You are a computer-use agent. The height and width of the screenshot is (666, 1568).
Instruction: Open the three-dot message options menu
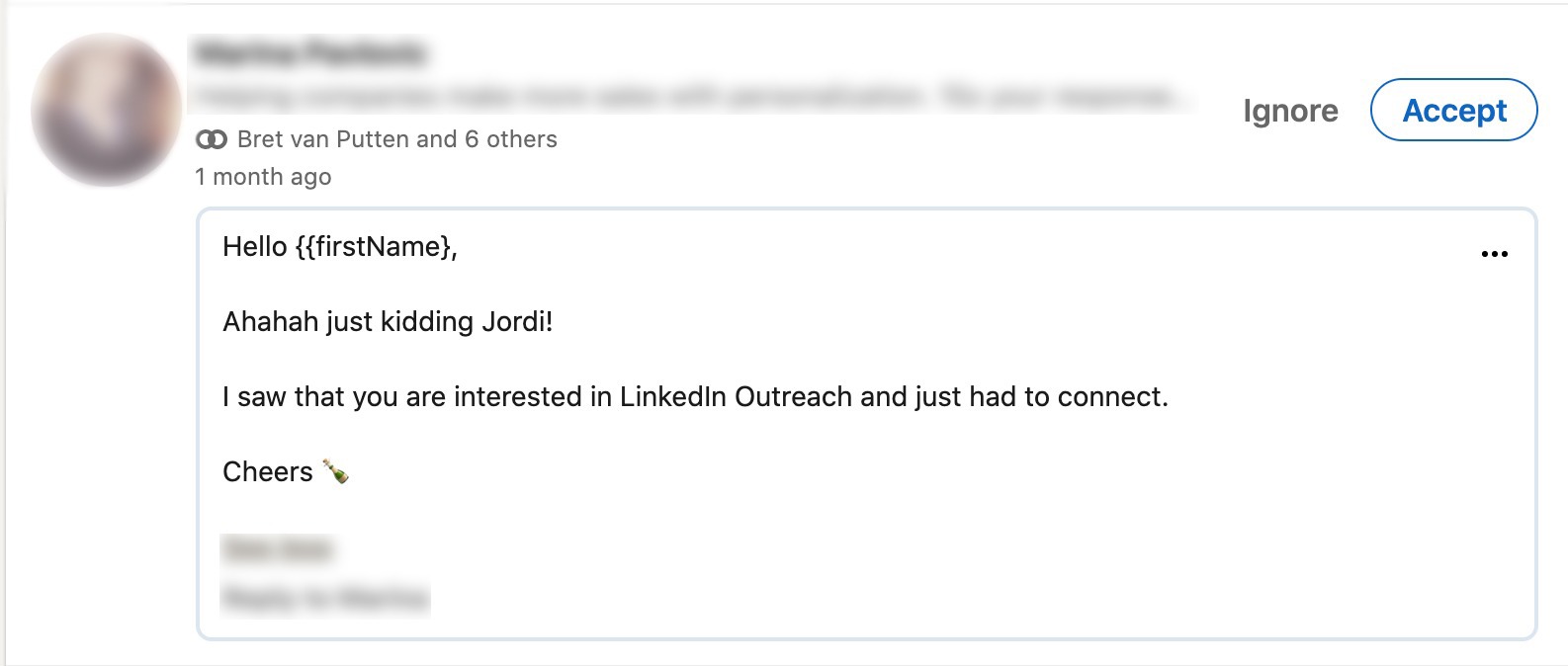point(1494,254)
